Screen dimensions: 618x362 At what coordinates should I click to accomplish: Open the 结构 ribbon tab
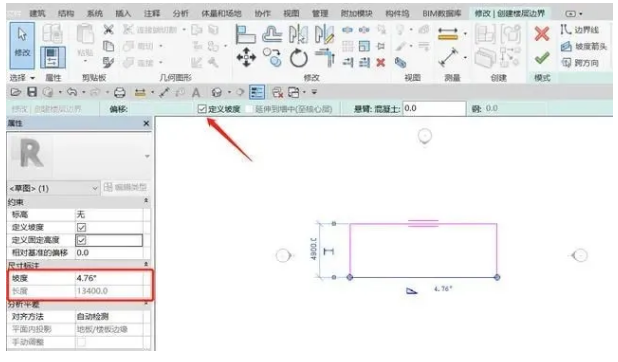click(x=66, y=14)
